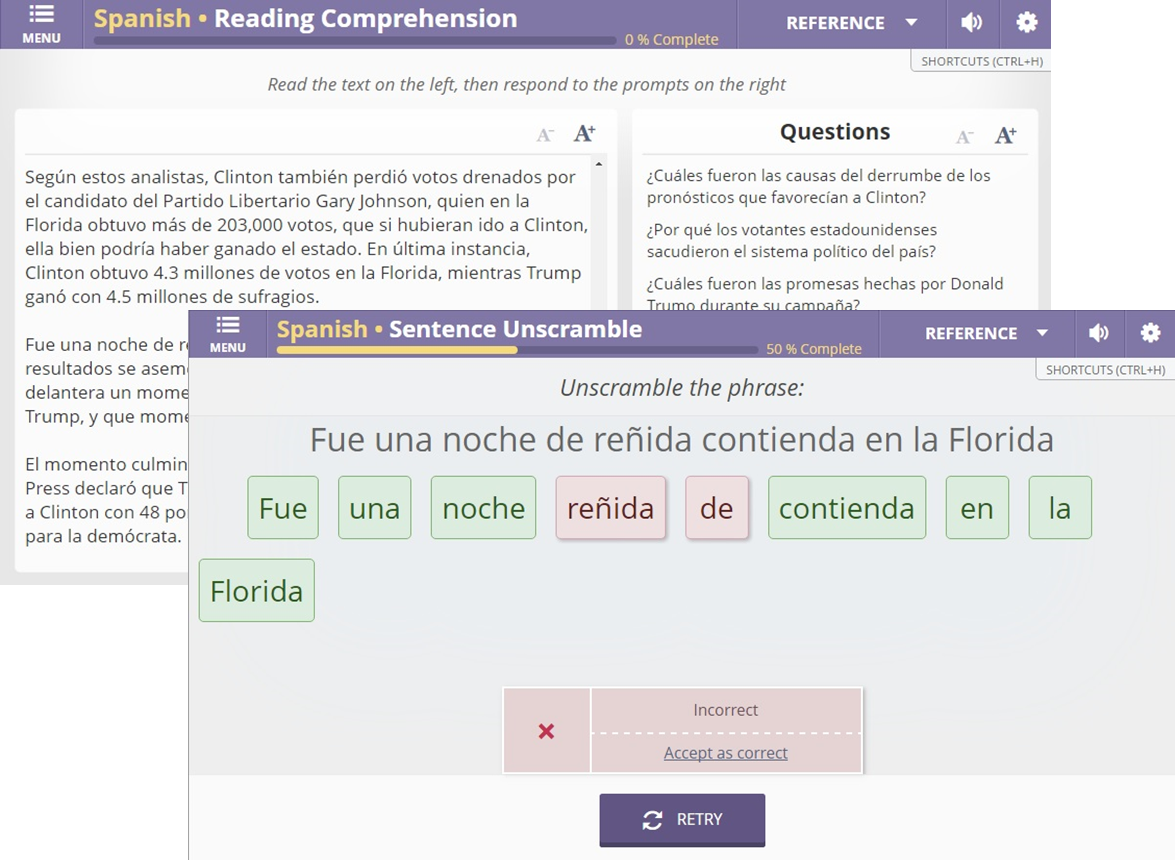Open the MENU in Sentence Unscramble
The image size is (1175, 860).
[x=227, y=333]
